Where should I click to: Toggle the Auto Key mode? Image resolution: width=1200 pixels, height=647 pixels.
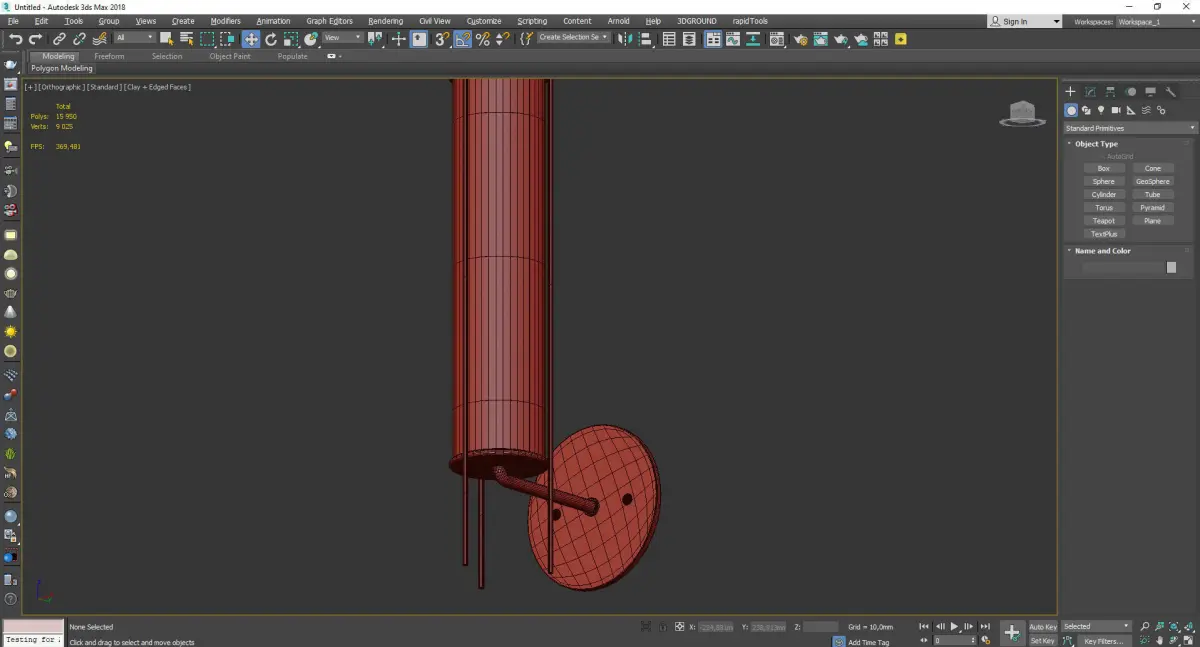coord(1043,627)
